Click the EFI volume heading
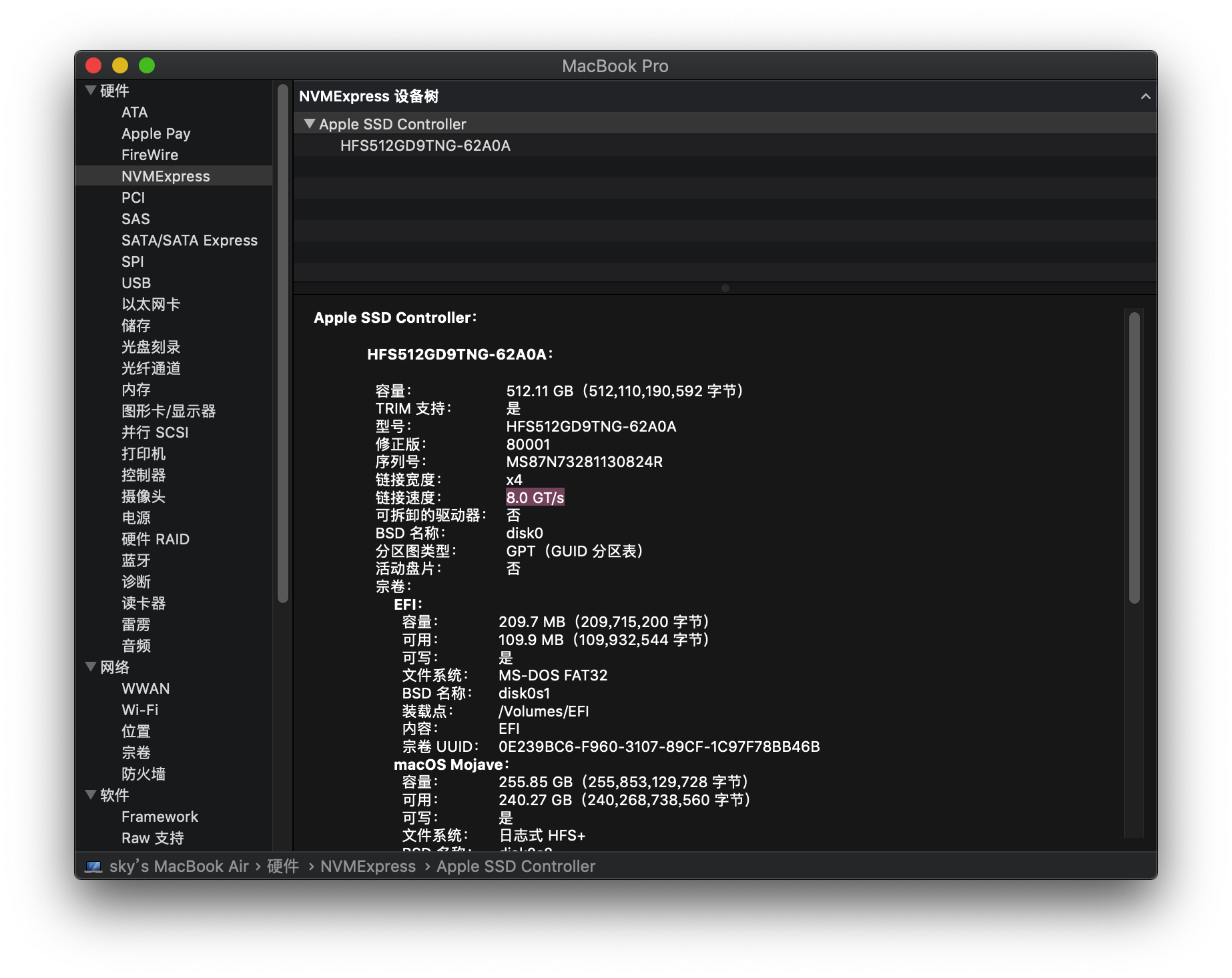This screenshot has width=1232, height=978. (x=408, y=604)
